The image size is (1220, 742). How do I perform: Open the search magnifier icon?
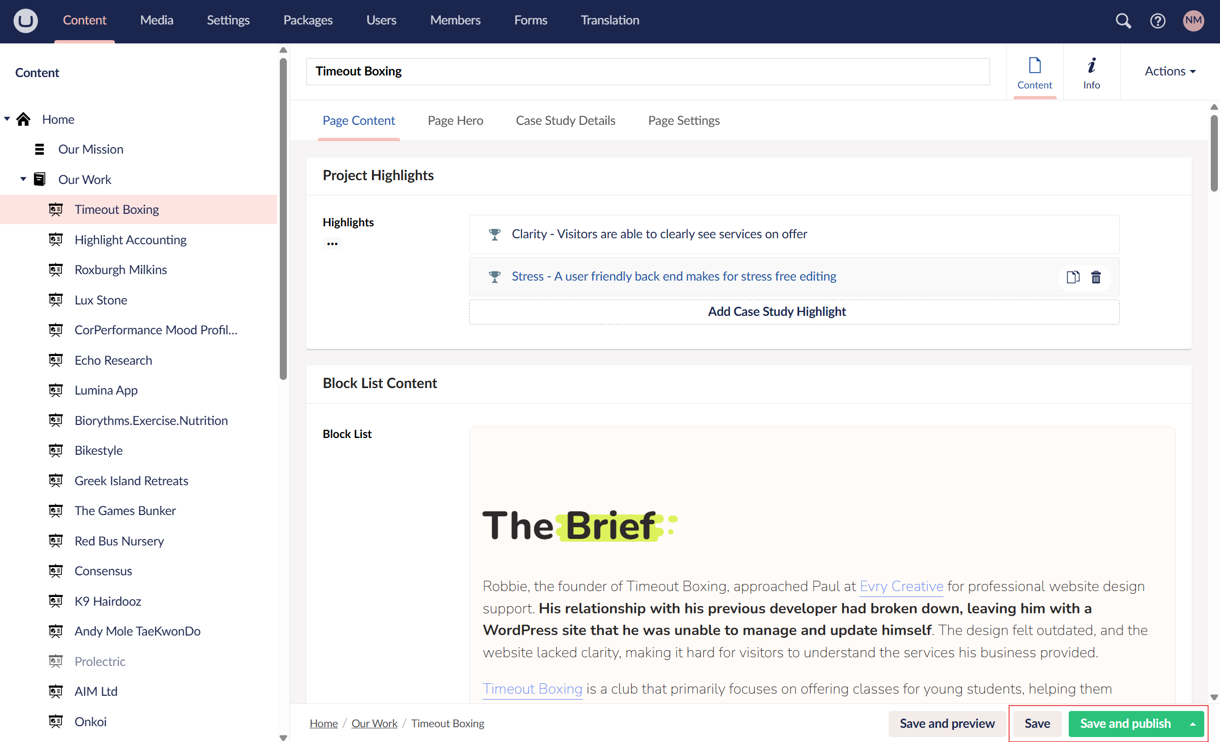click(1122, 20)
